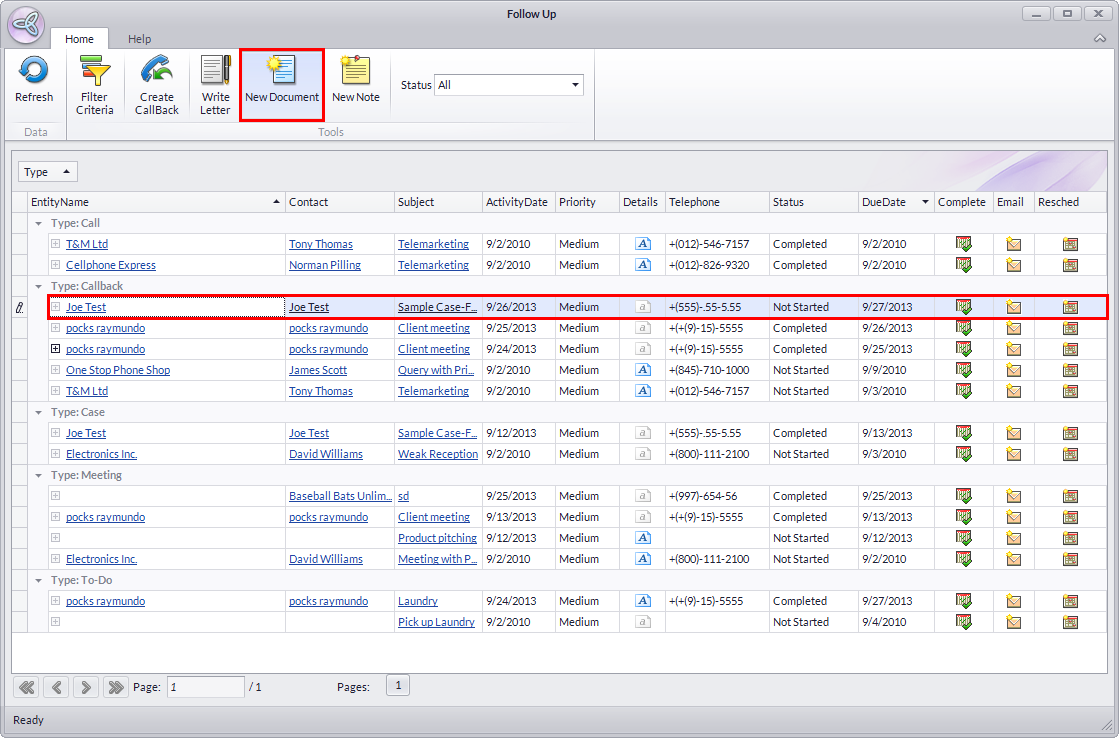Click Complete icon for Joe Test callback row
This screenshot has height=738, width=1119.
pyautogui.click(x=964, y=307)
